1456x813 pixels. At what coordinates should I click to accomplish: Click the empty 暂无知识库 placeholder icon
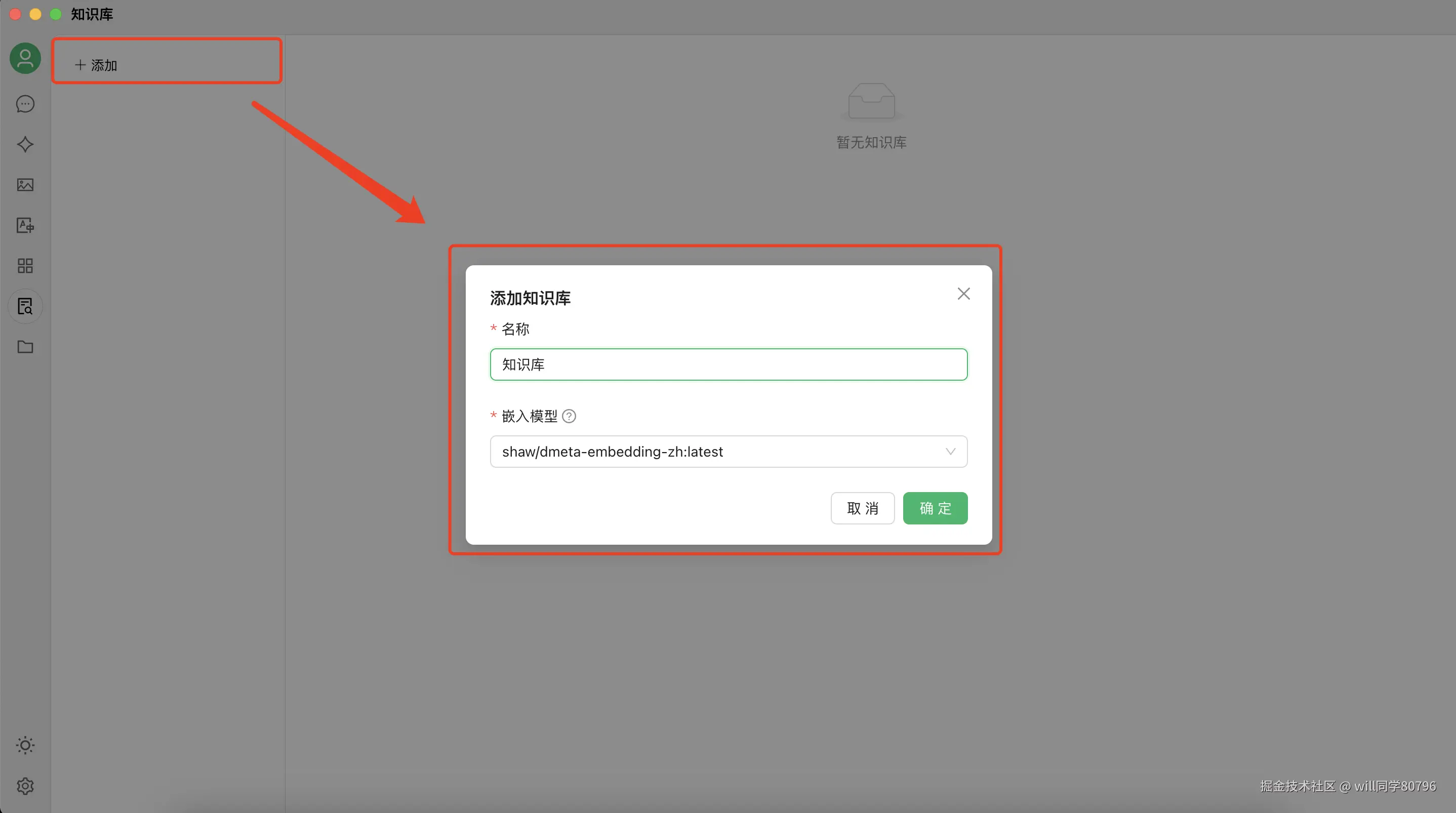pyautogui.click(x=871, y=102)
